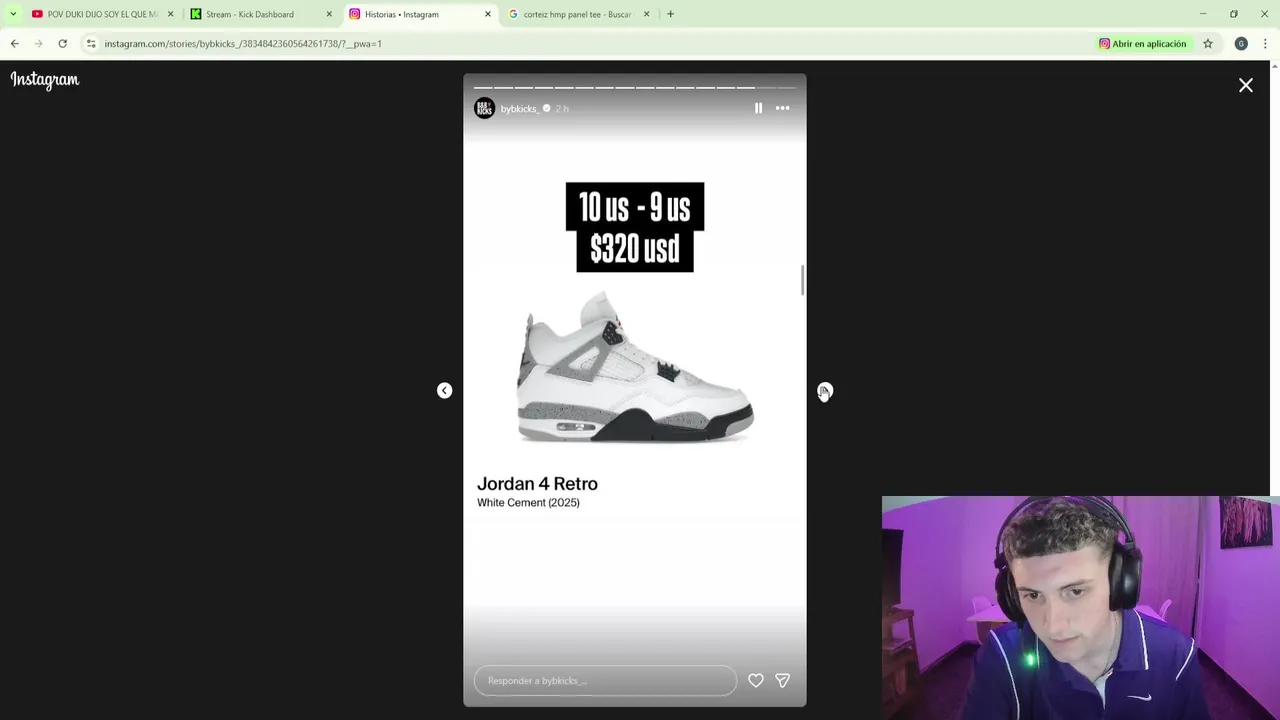Open the bybkicks_ profile avatar
This screenshot has width=1280, height=720.
pos(484,108)
